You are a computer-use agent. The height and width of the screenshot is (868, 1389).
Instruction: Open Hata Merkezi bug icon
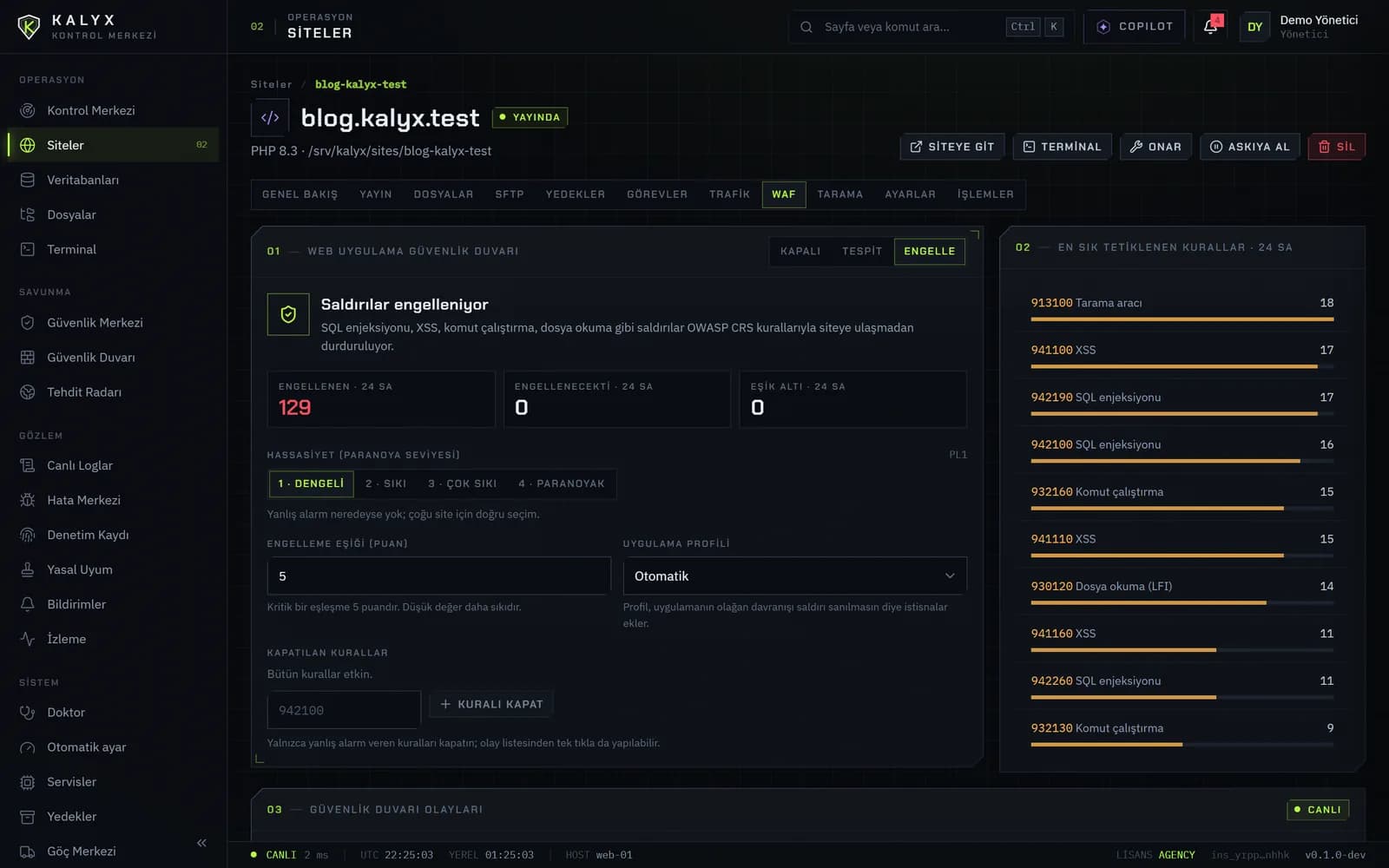(28, 500)
